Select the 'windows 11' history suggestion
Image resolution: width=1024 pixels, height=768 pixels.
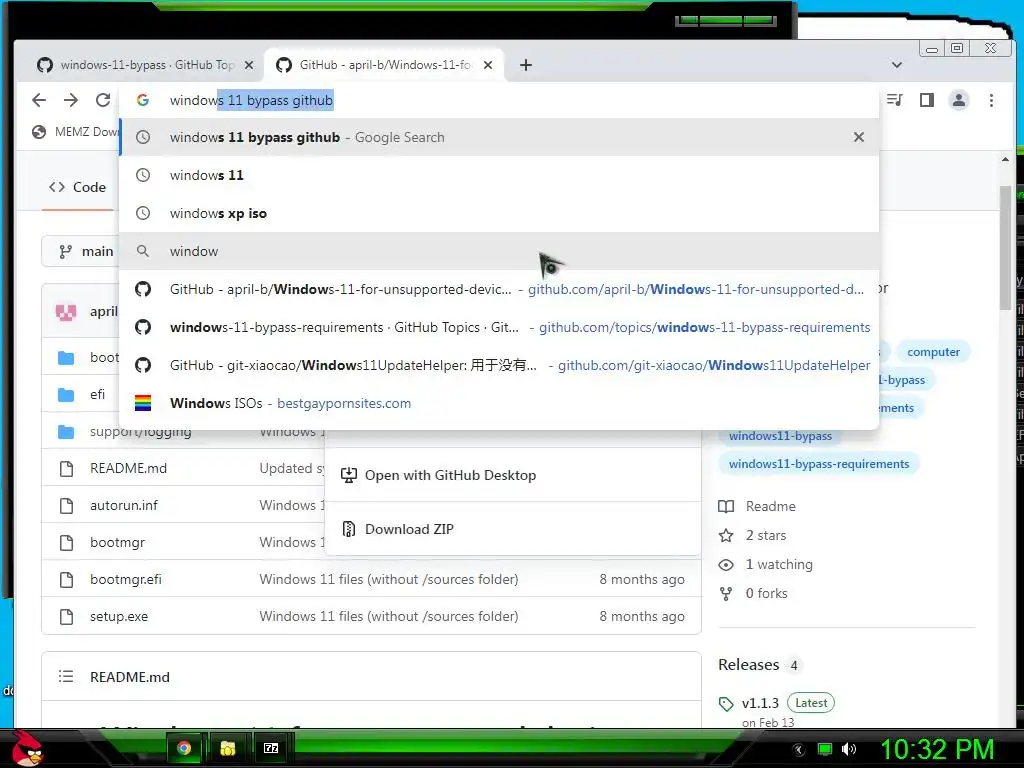[500, 175]
